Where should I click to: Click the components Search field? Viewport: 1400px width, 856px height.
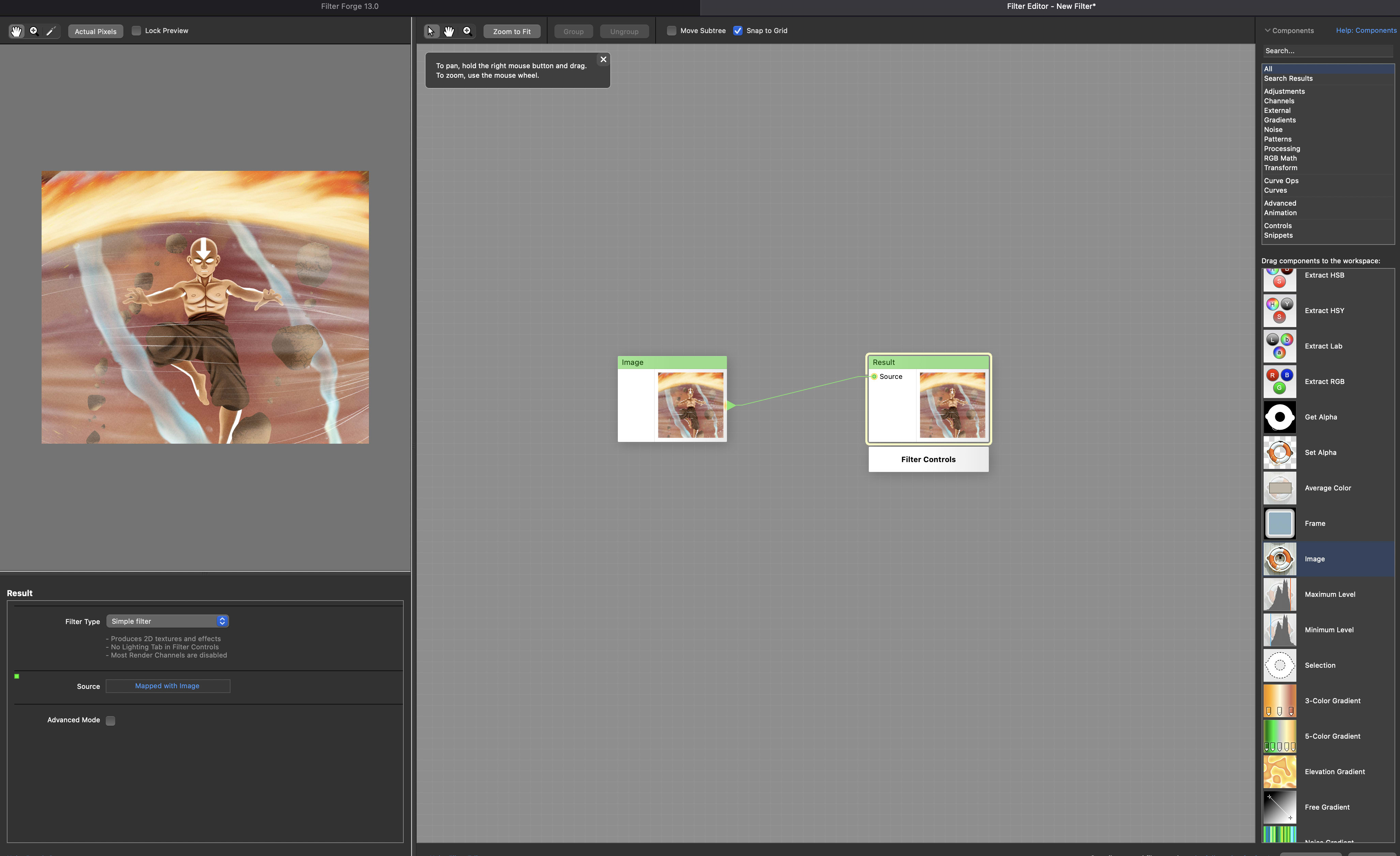click(1328, 51)
